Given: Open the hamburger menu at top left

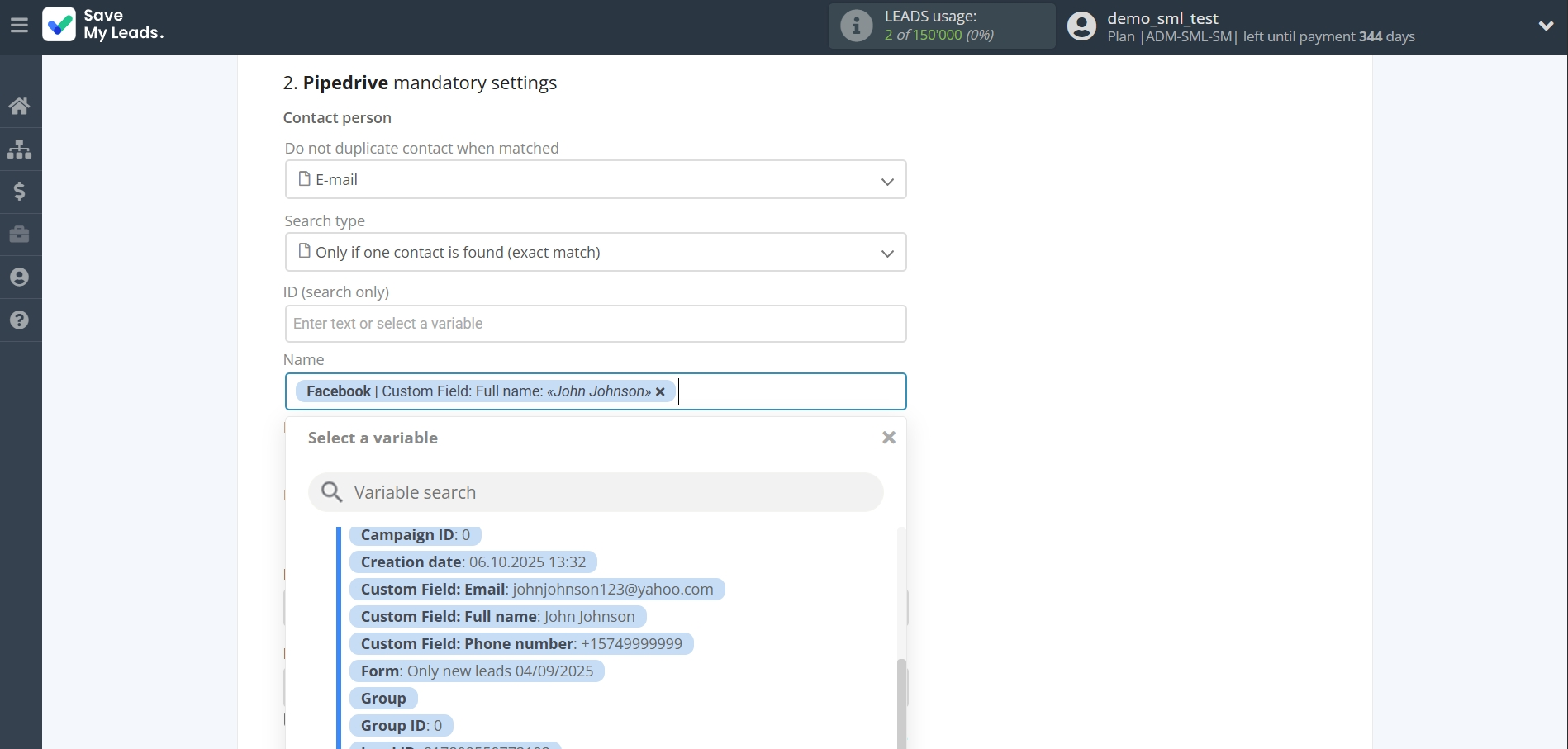Looking at the screenshot, I should tap(19, 25).
